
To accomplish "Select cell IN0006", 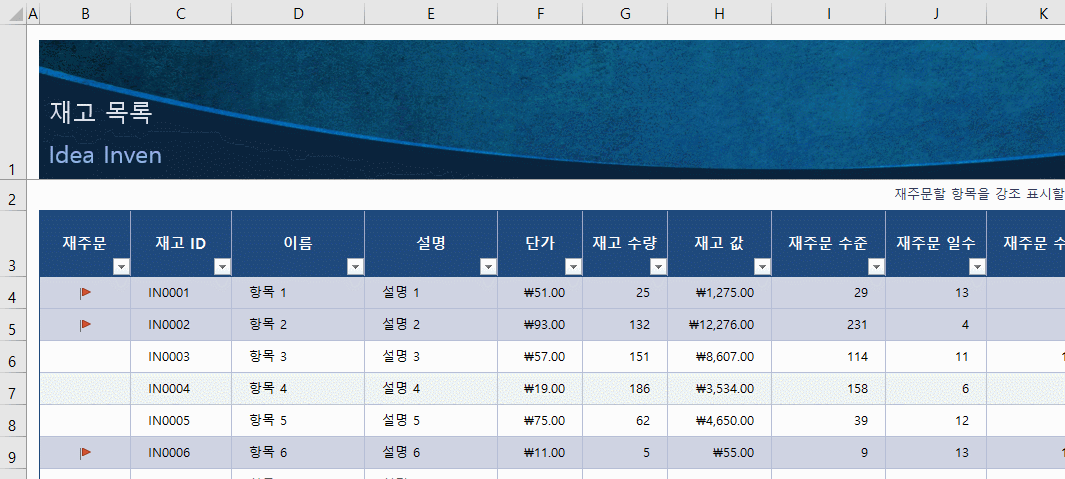I will (181, 453).
